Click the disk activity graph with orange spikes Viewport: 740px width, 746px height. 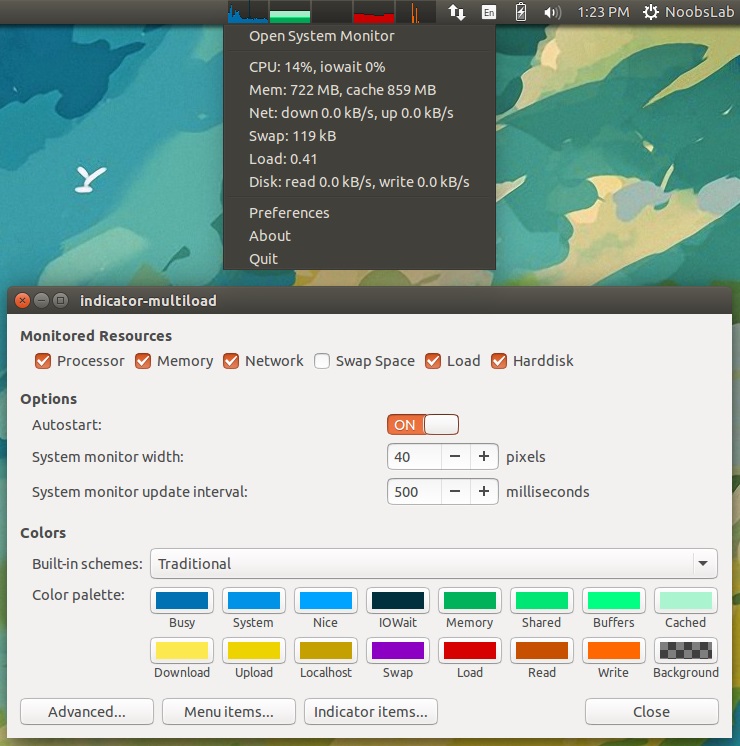click(x=415, y=12)
